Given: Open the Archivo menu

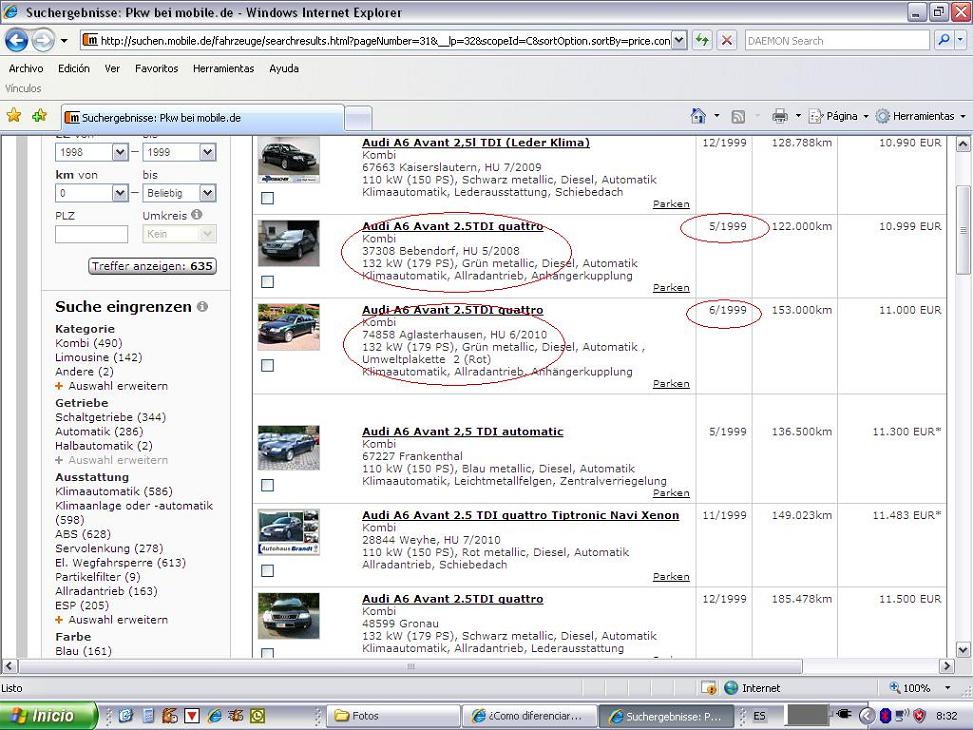Looking at the screenshot, I should coord(26,68).
